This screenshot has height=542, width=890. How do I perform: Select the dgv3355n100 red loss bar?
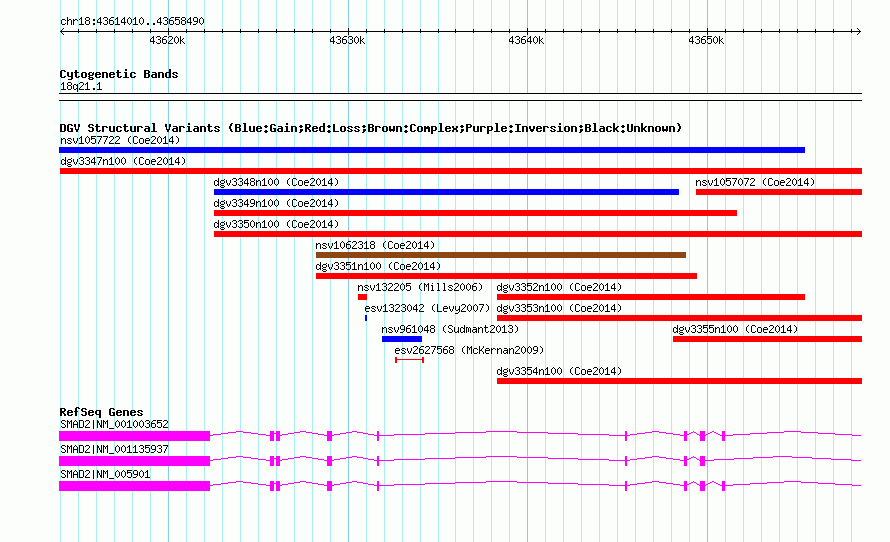(x=767, y=339)
